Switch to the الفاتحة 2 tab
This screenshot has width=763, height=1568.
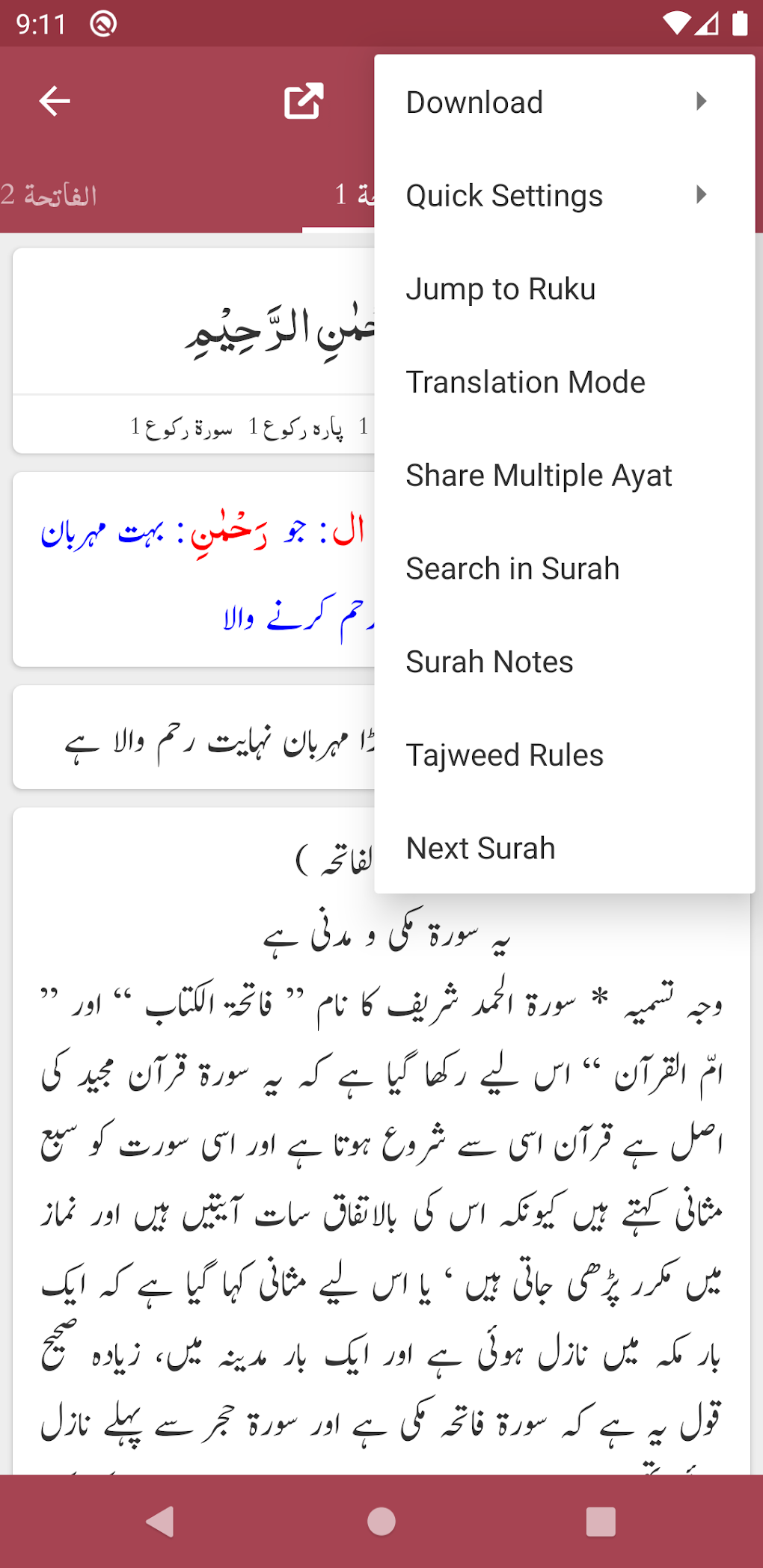pyautogui.click(x=49, y=196)
